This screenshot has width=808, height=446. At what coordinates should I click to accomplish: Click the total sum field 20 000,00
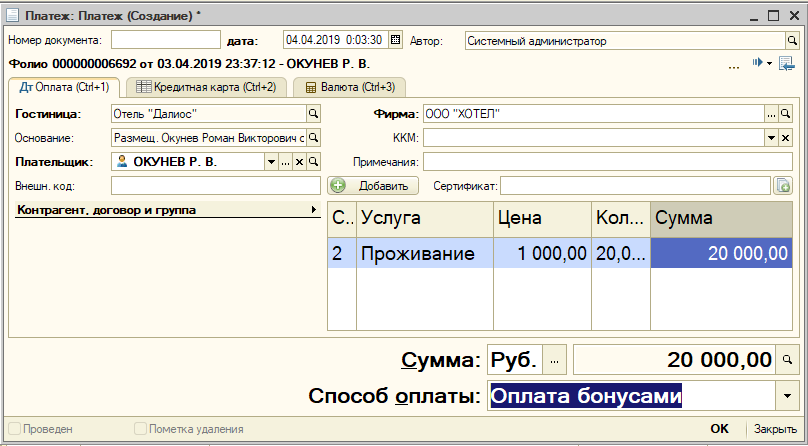tap(674, 359)
